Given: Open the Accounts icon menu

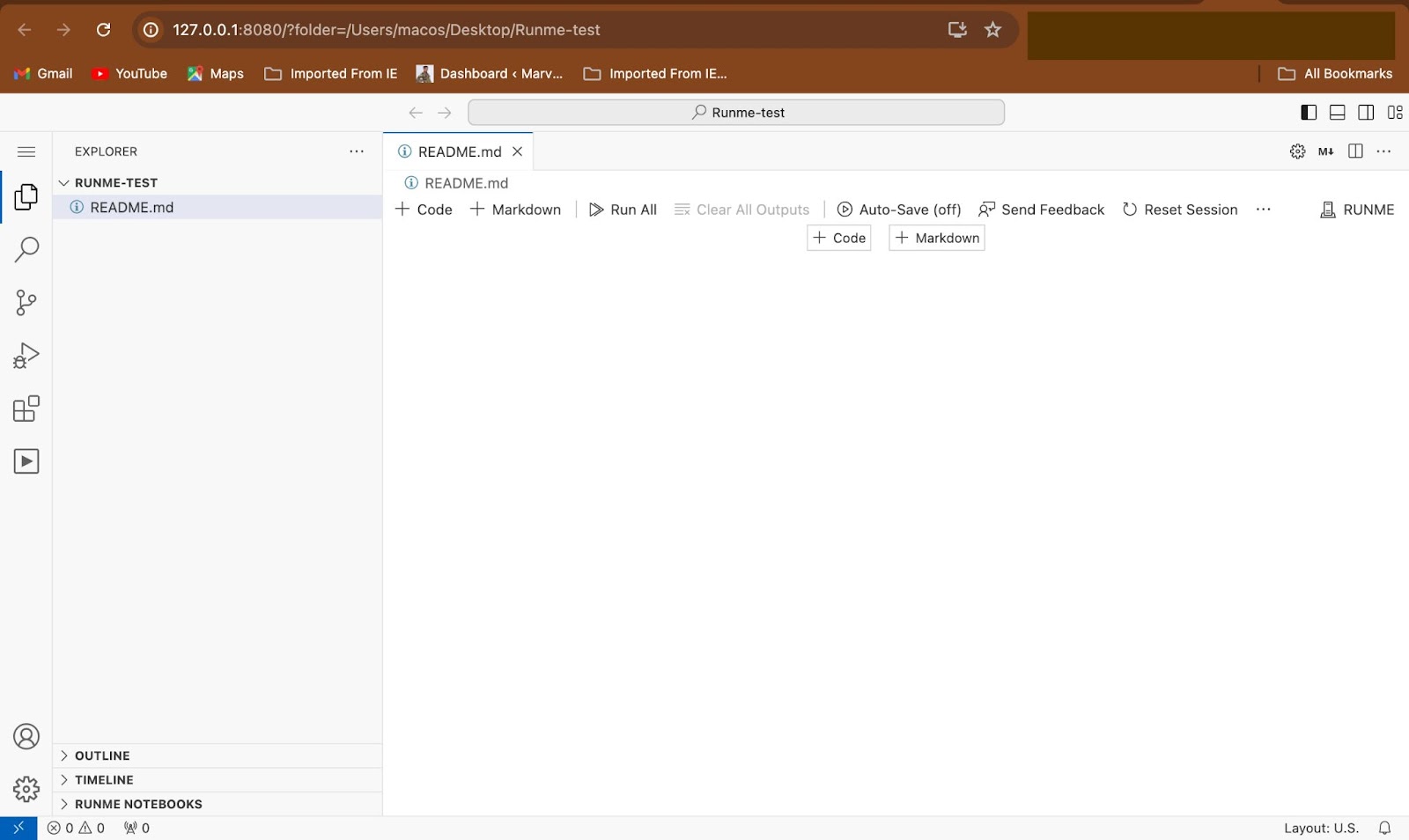Looking at the screenshot, I should coord(26,736).
